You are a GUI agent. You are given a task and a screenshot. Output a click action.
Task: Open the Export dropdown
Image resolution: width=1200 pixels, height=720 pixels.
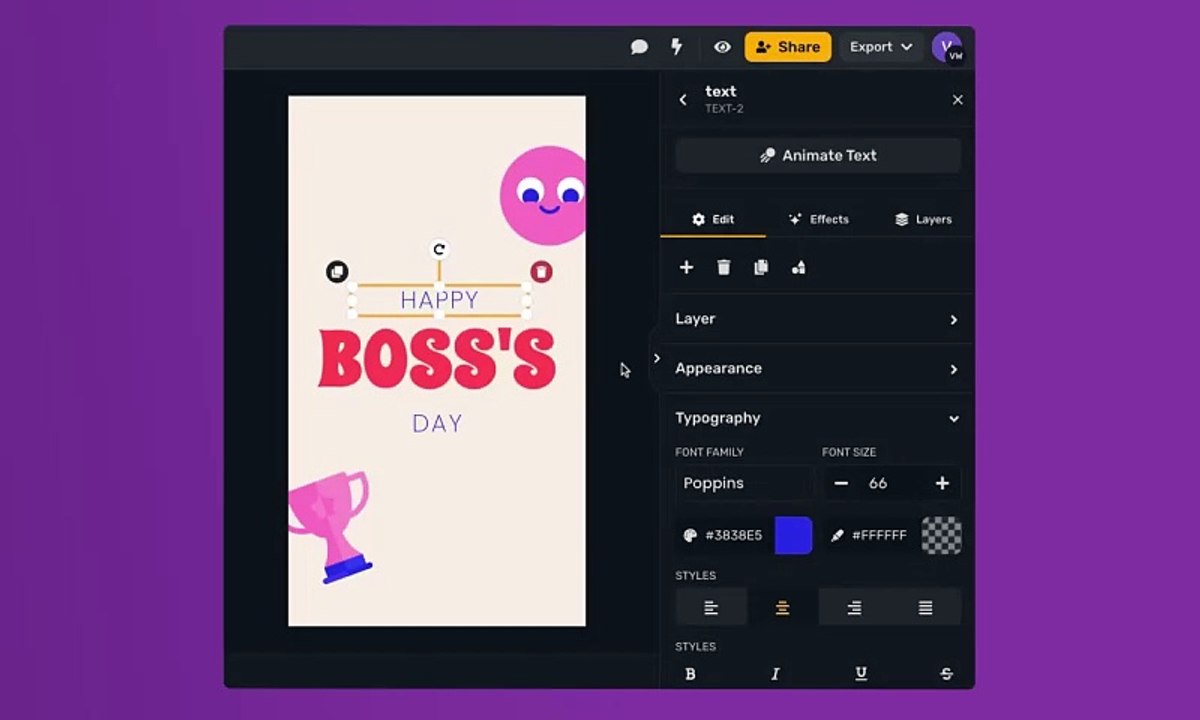881,47
